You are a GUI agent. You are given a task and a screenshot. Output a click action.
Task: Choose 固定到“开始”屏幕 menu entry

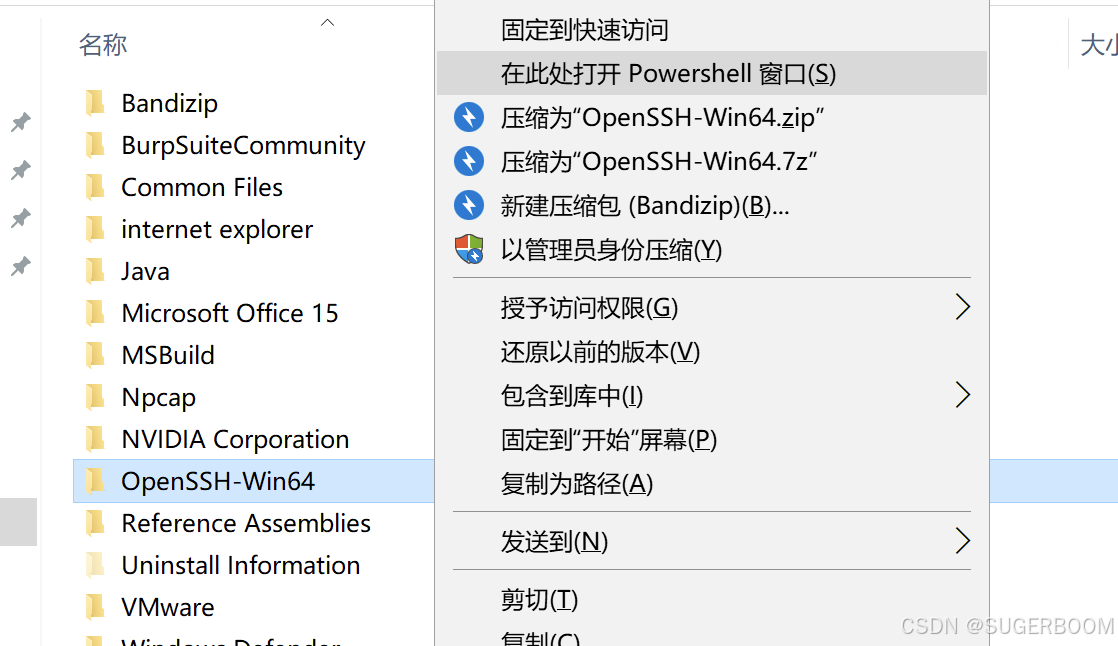pyautogui.click(x=712, y=439)
